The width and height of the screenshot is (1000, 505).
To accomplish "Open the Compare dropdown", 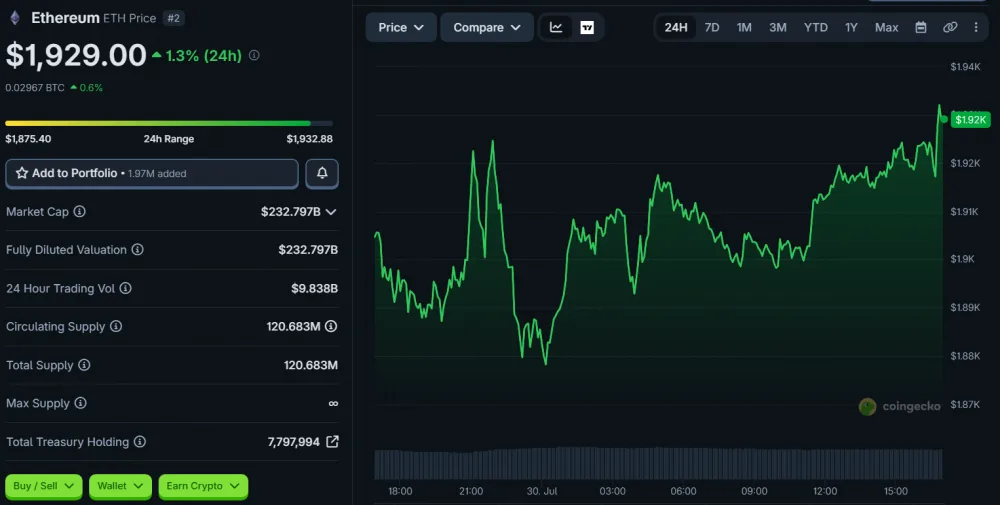I will pyautogui.click(x=487, y=27).
